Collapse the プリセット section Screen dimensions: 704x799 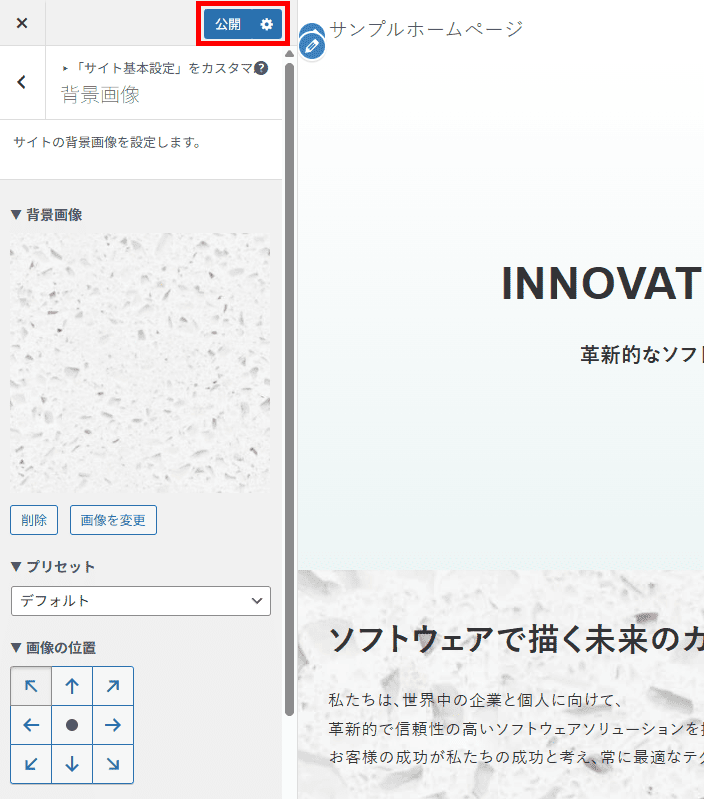[x=53, y=567]
